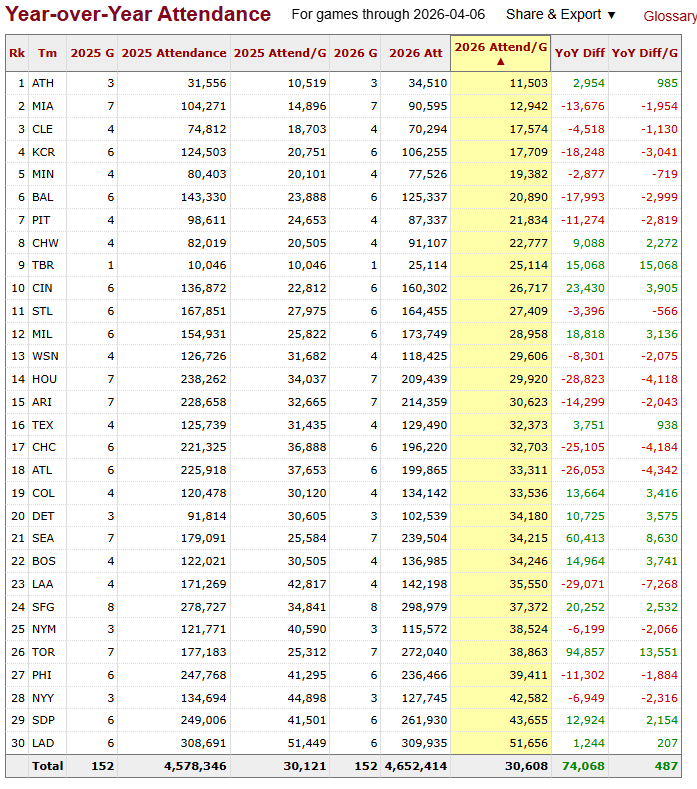
Task: Sort by 2025 Attend/G column header
Action: [279, 53]
